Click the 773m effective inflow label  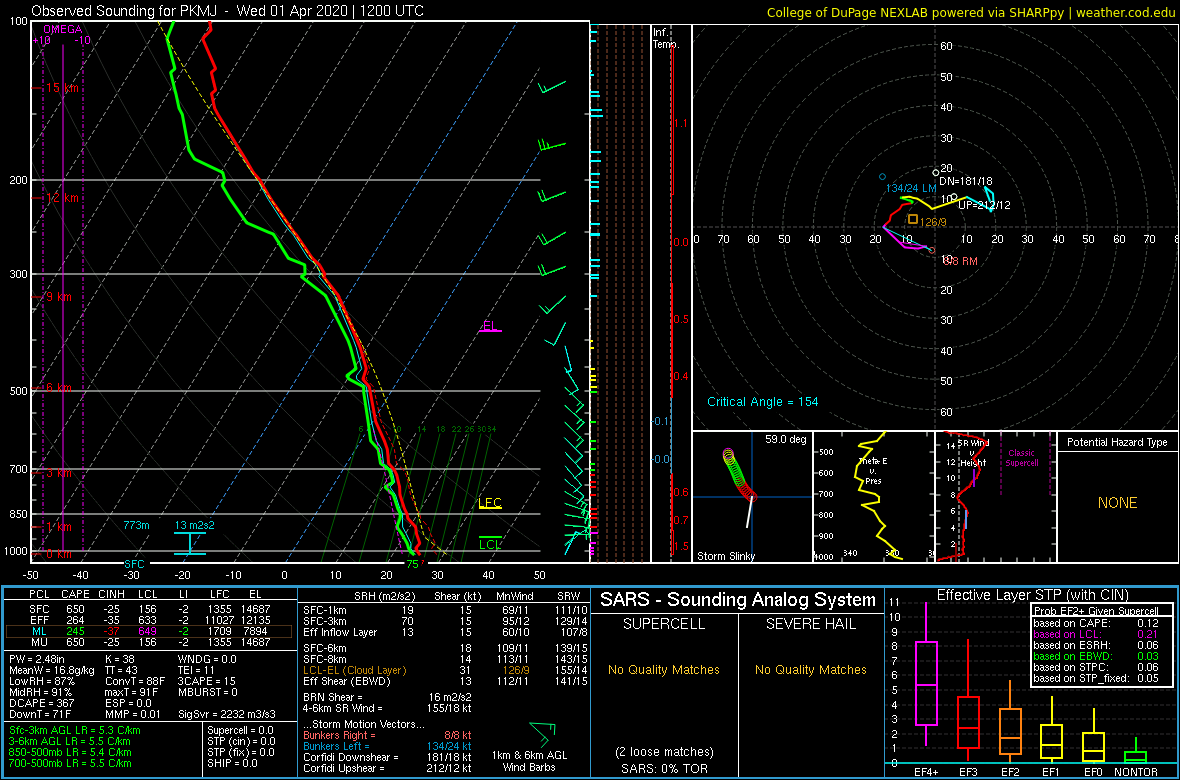[138, 525]
